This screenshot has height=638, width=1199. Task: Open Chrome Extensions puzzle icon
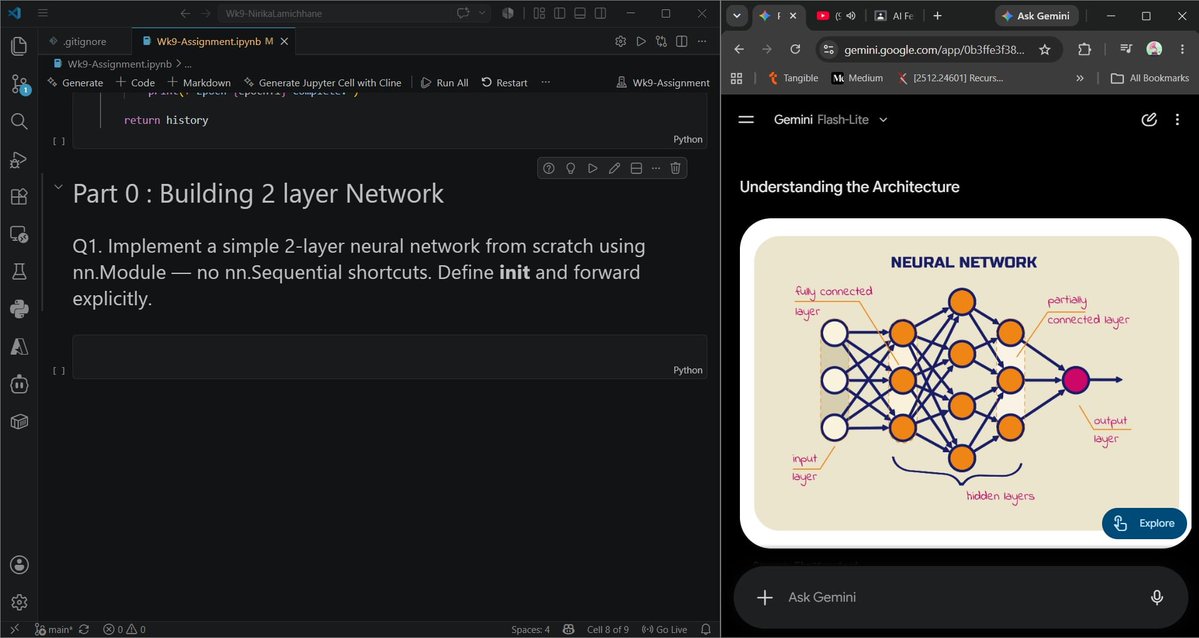tap(1084, 49)
